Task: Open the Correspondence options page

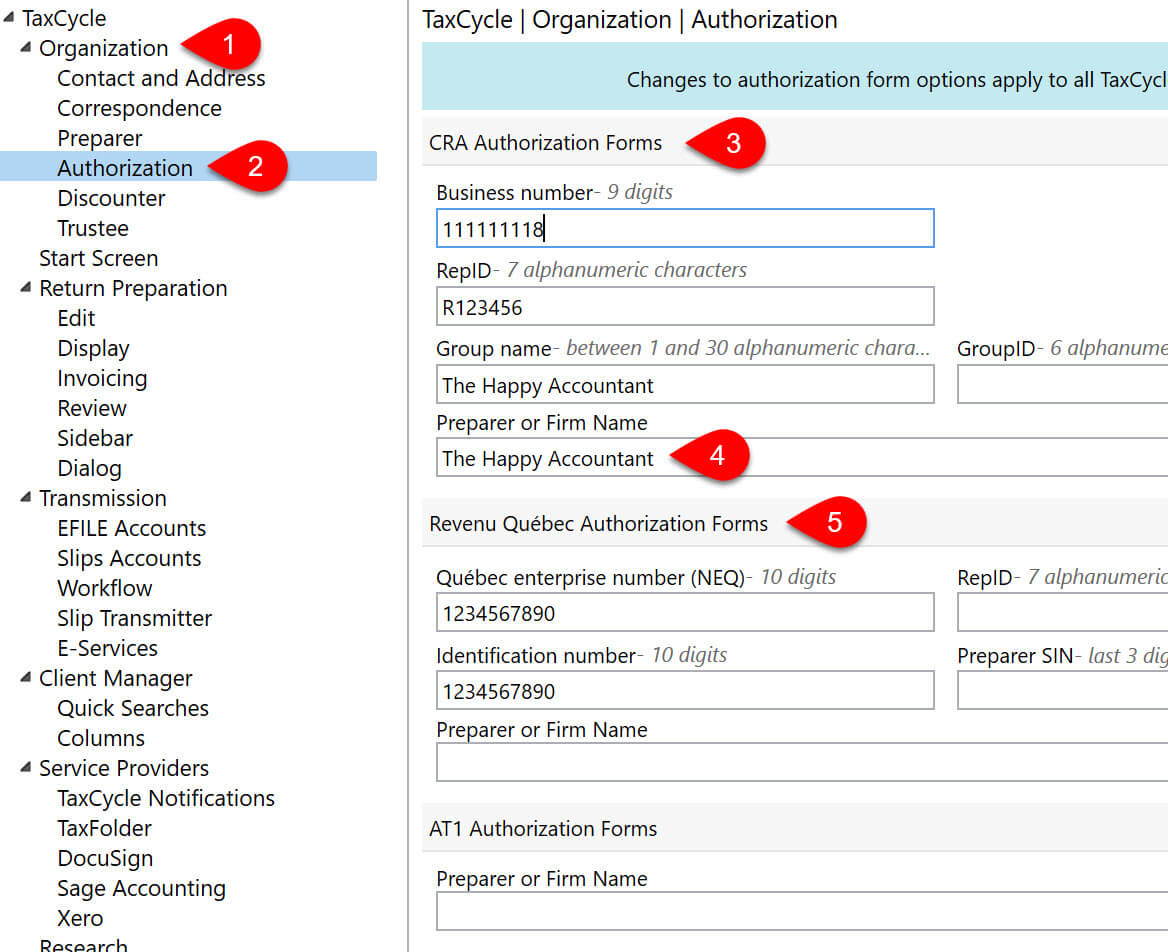Action: click(139, 108)
